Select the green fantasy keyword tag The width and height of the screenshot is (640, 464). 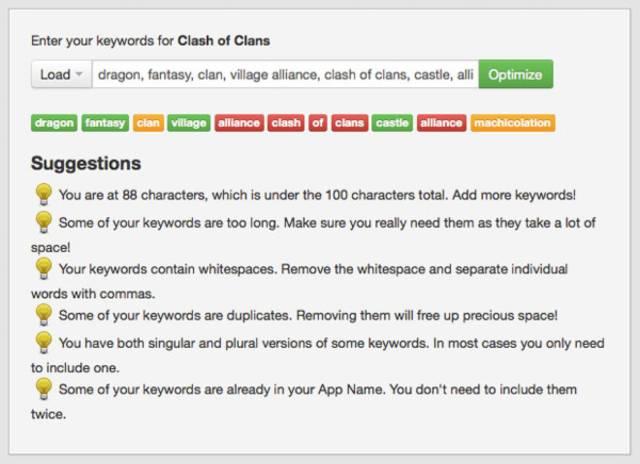point(105,123)
